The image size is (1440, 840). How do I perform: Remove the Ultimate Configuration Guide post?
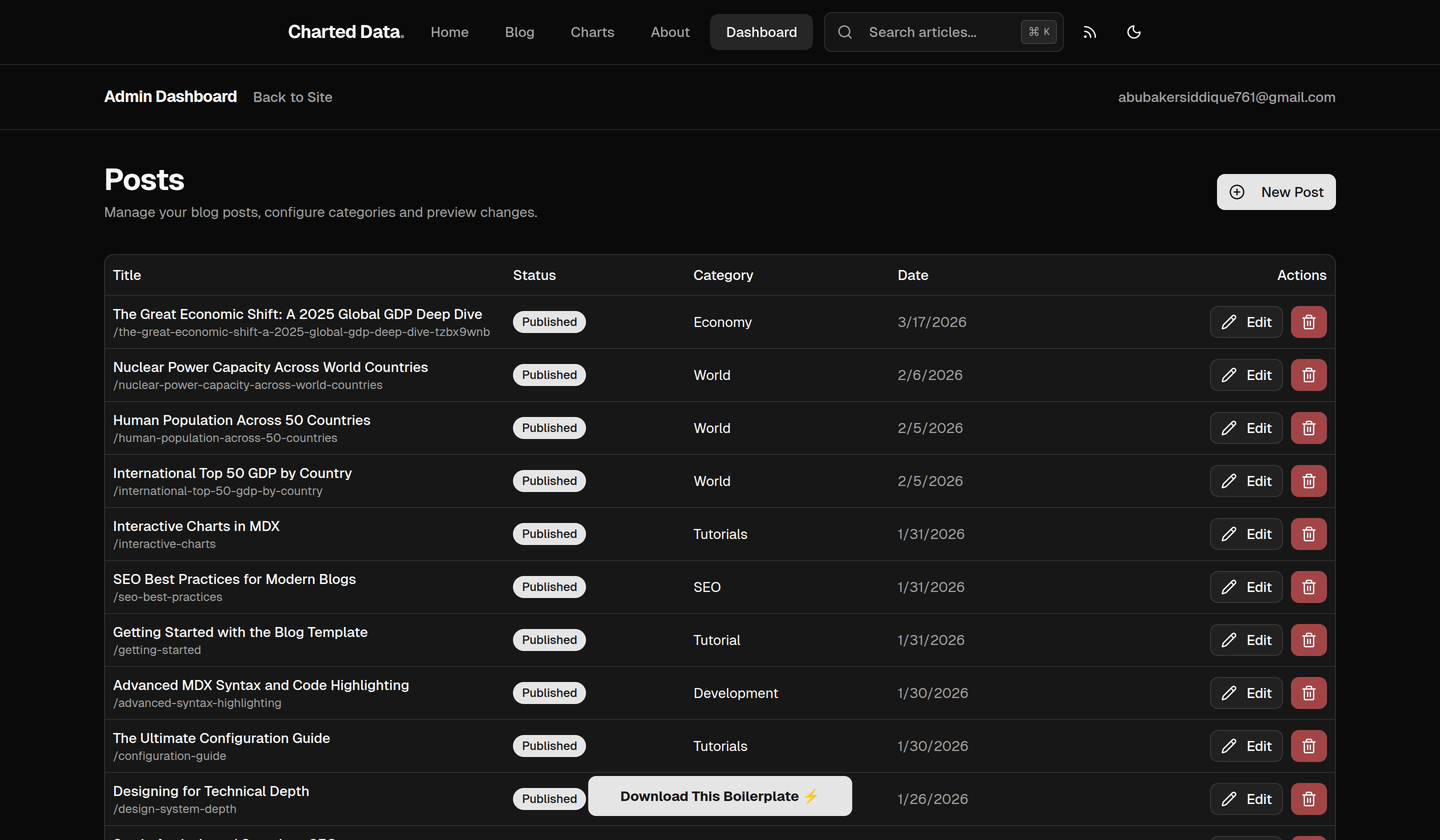[x=1308, y=745]
